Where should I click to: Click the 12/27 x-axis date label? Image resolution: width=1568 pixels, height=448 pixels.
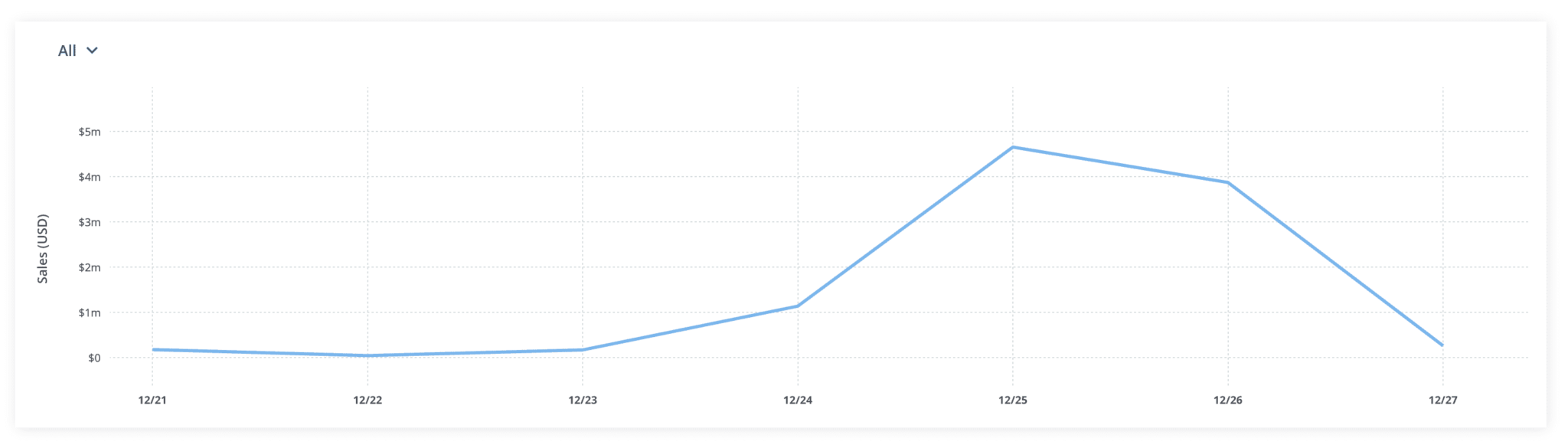(1442, 400)
